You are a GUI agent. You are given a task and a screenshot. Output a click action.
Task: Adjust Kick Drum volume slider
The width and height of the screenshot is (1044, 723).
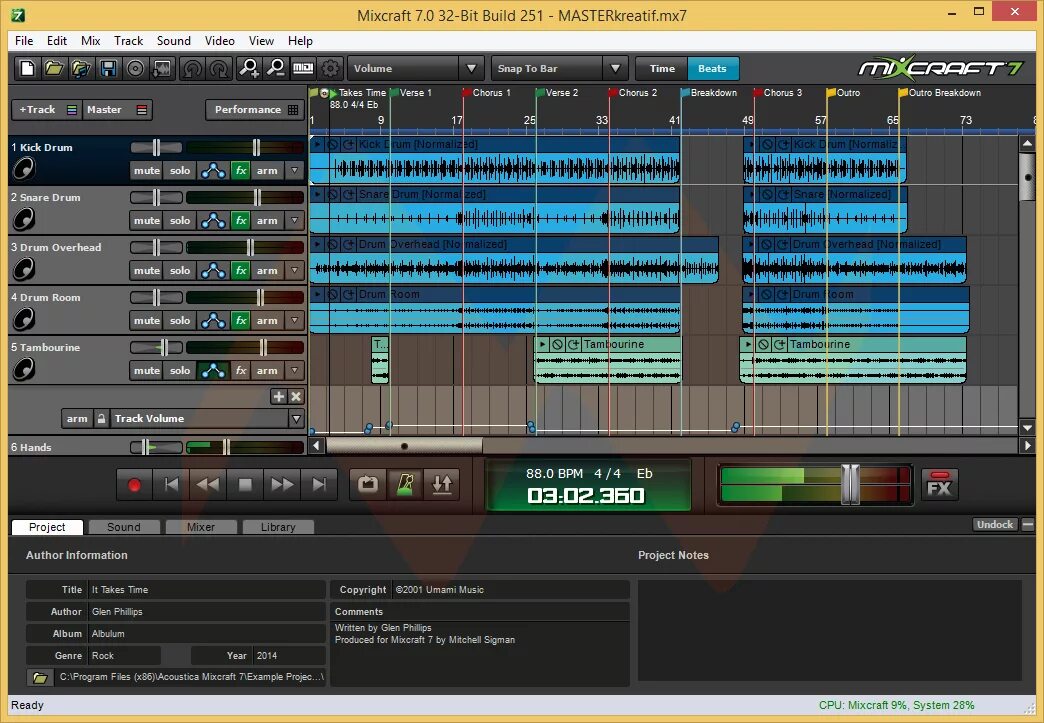point(256,148)
